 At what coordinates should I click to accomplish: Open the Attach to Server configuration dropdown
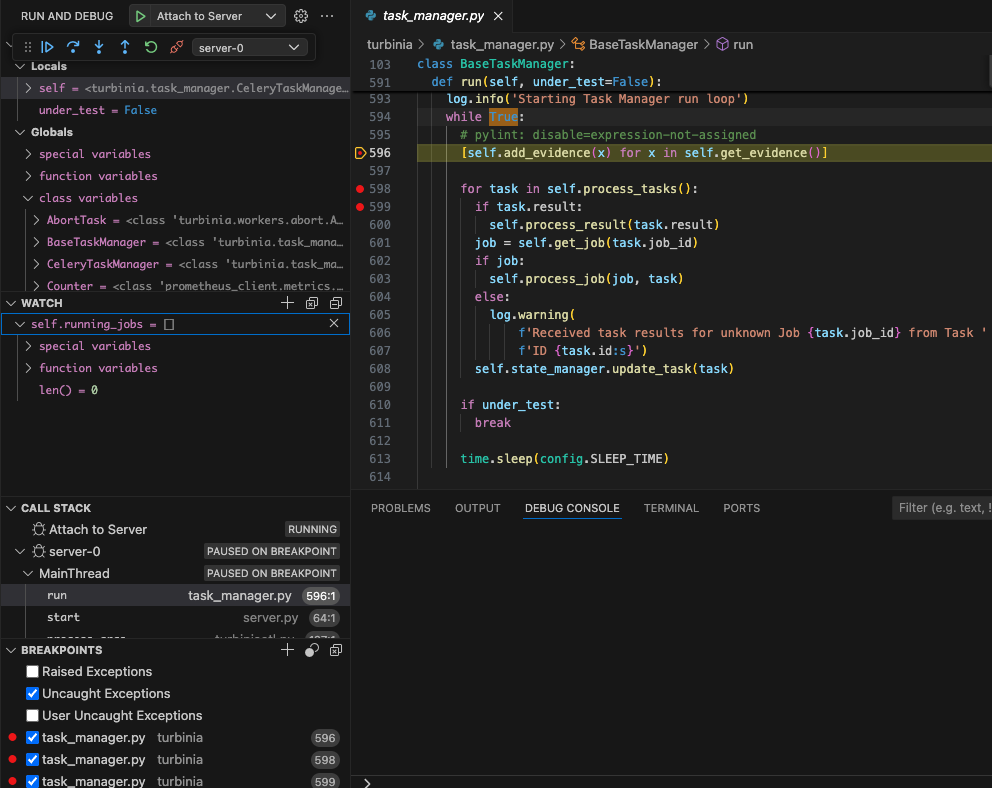click(271, 16)
